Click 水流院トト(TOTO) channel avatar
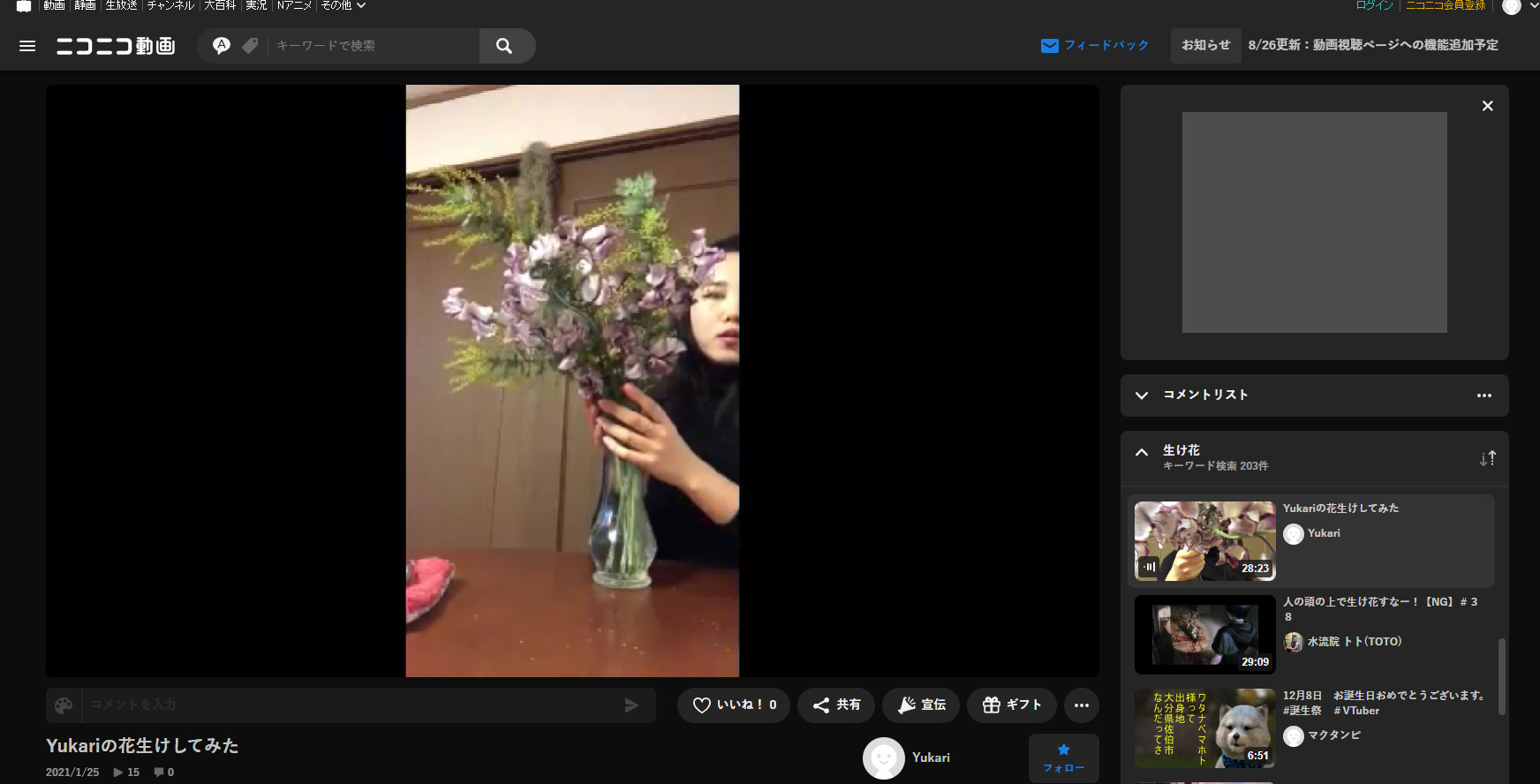The image size is (1540, 784). point(1294,642)
